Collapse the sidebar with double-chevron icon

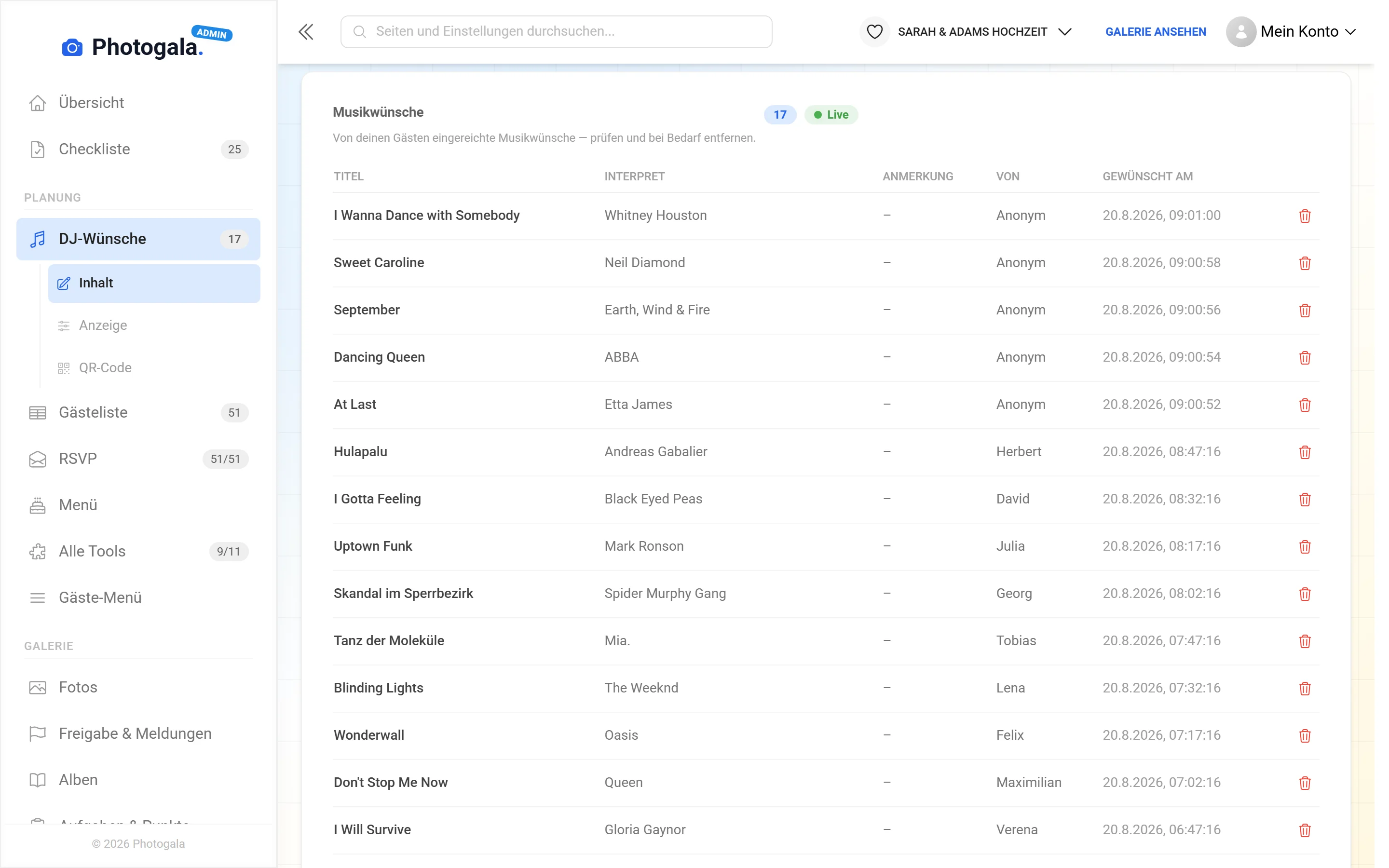(x=306, y=31)
